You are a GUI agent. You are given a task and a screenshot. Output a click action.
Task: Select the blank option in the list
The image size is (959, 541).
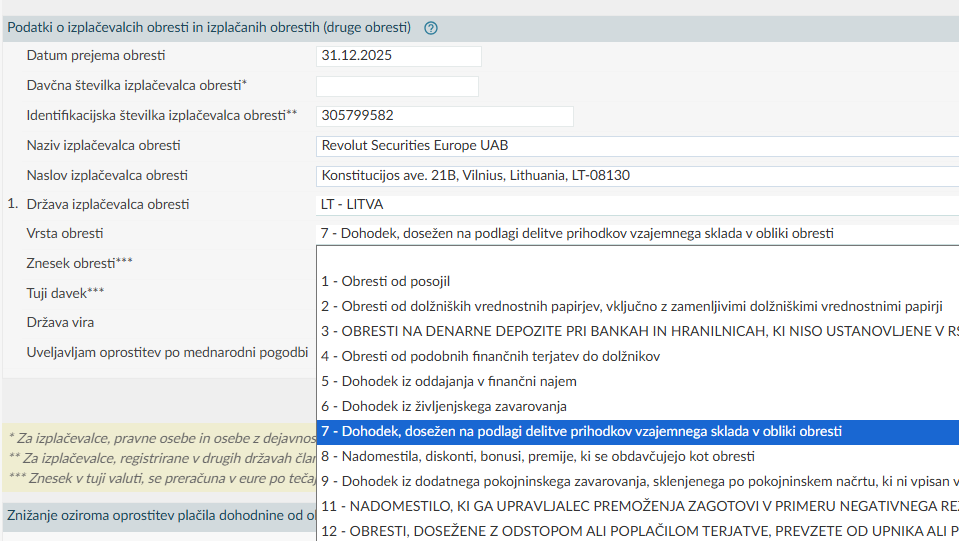636,258
